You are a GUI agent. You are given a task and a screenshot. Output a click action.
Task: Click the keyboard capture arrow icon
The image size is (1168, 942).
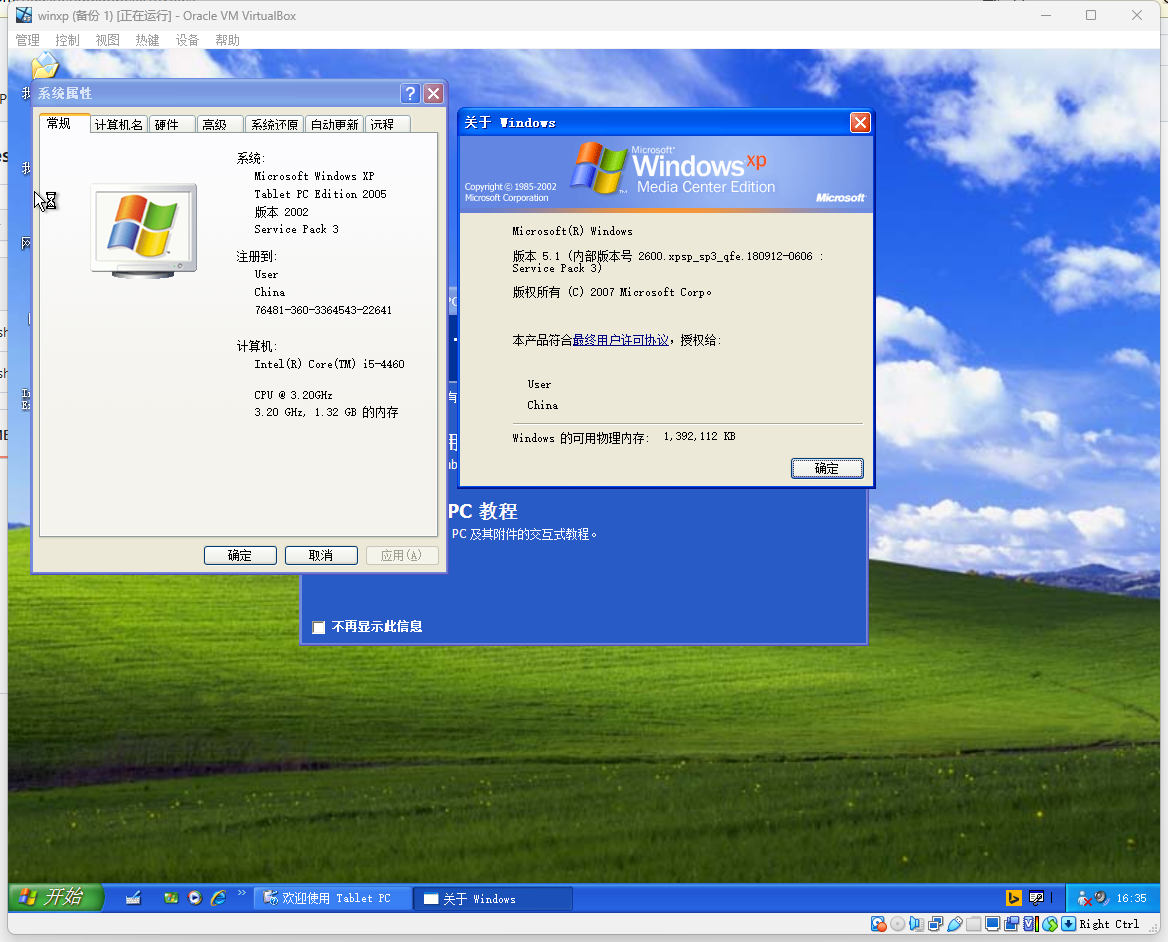coord(1068,924)
